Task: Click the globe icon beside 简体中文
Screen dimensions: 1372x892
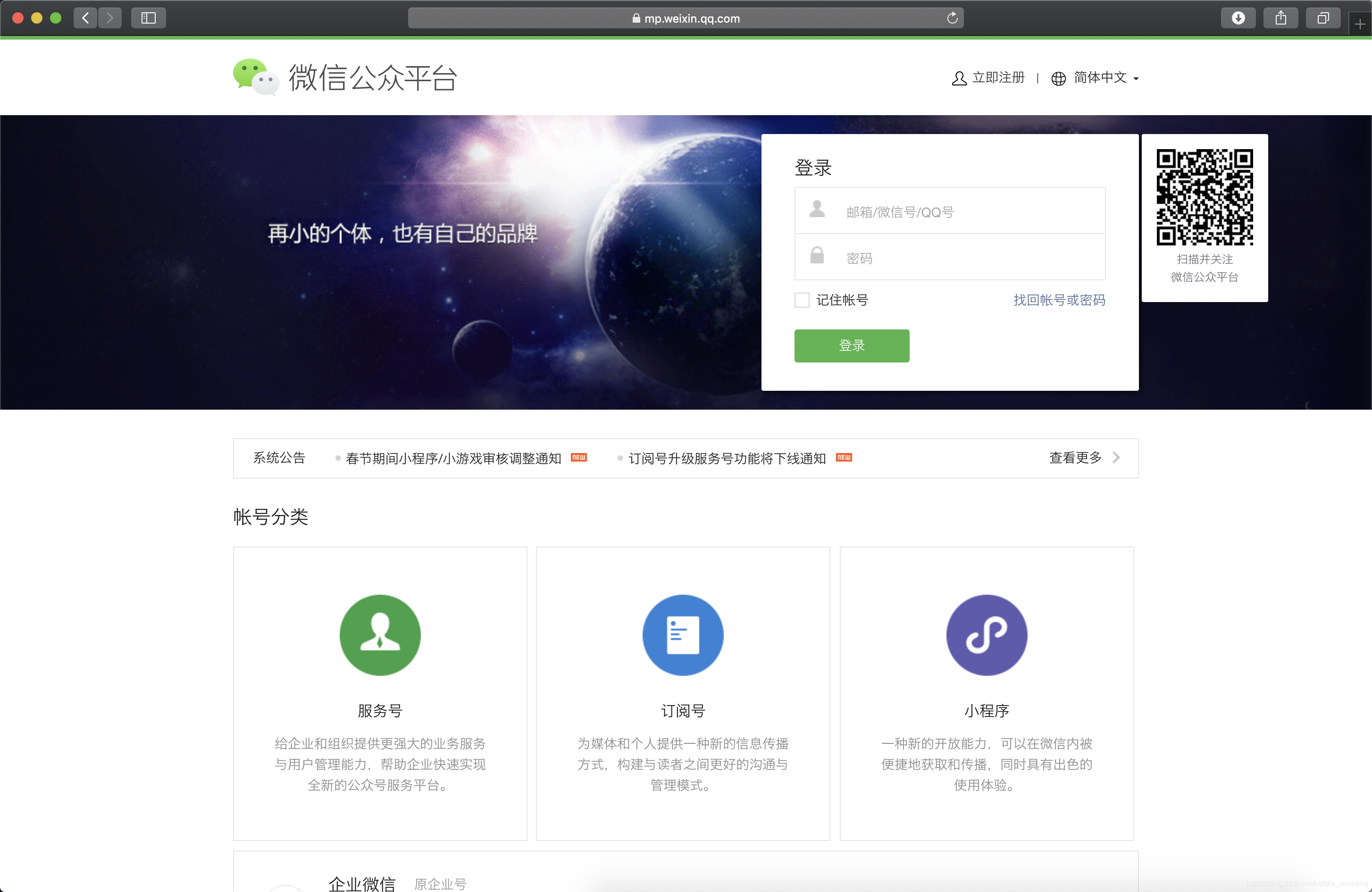Action: pos(1059,78)
